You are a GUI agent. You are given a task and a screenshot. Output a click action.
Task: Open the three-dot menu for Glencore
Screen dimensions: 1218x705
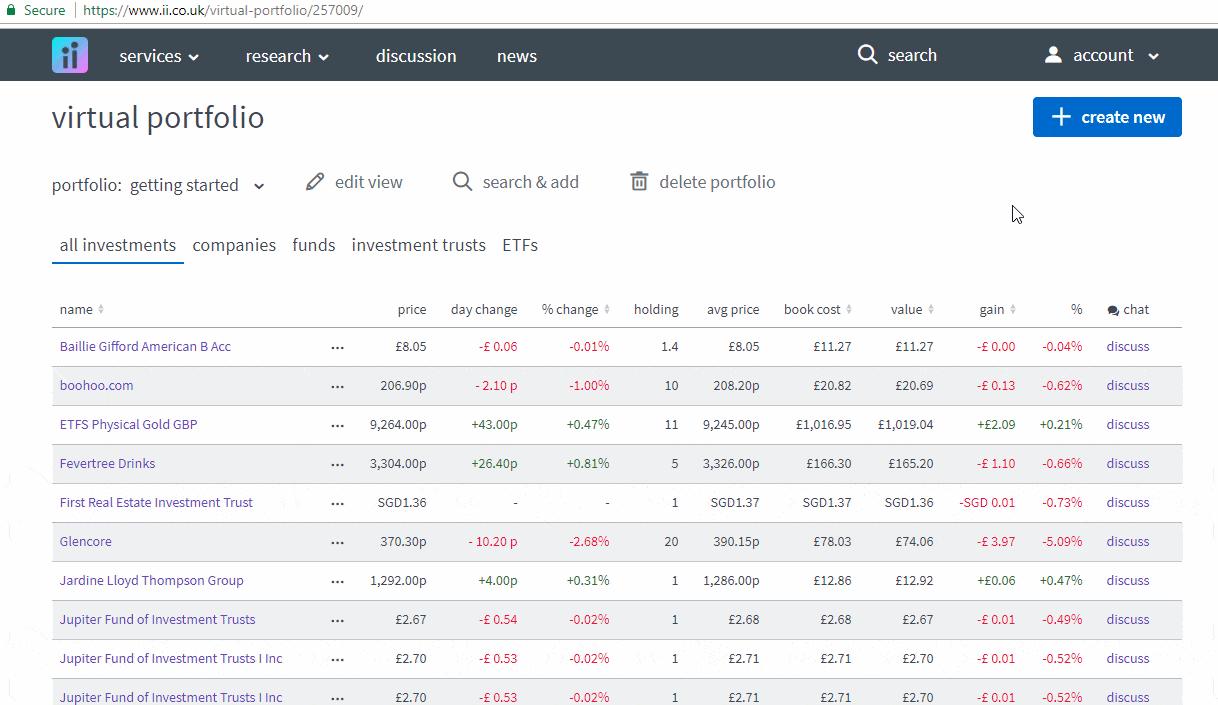(337, 543)
